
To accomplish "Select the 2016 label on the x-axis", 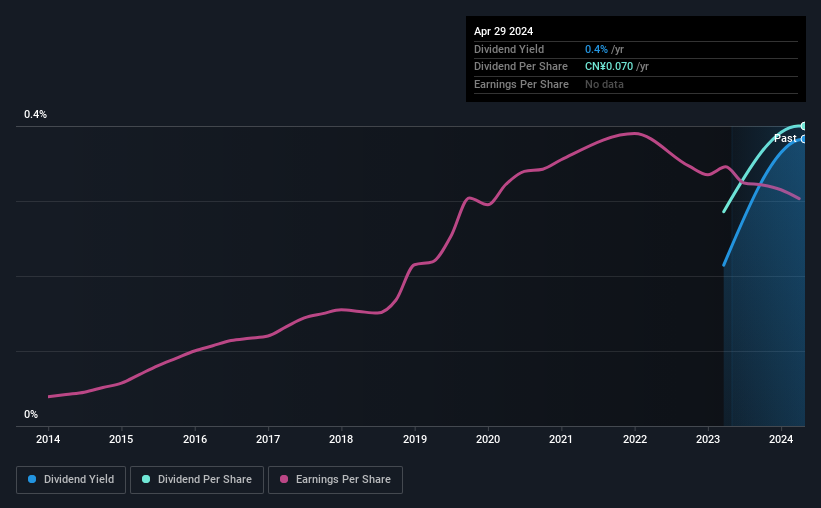I will pyautogui.click(x=195, y=439).
